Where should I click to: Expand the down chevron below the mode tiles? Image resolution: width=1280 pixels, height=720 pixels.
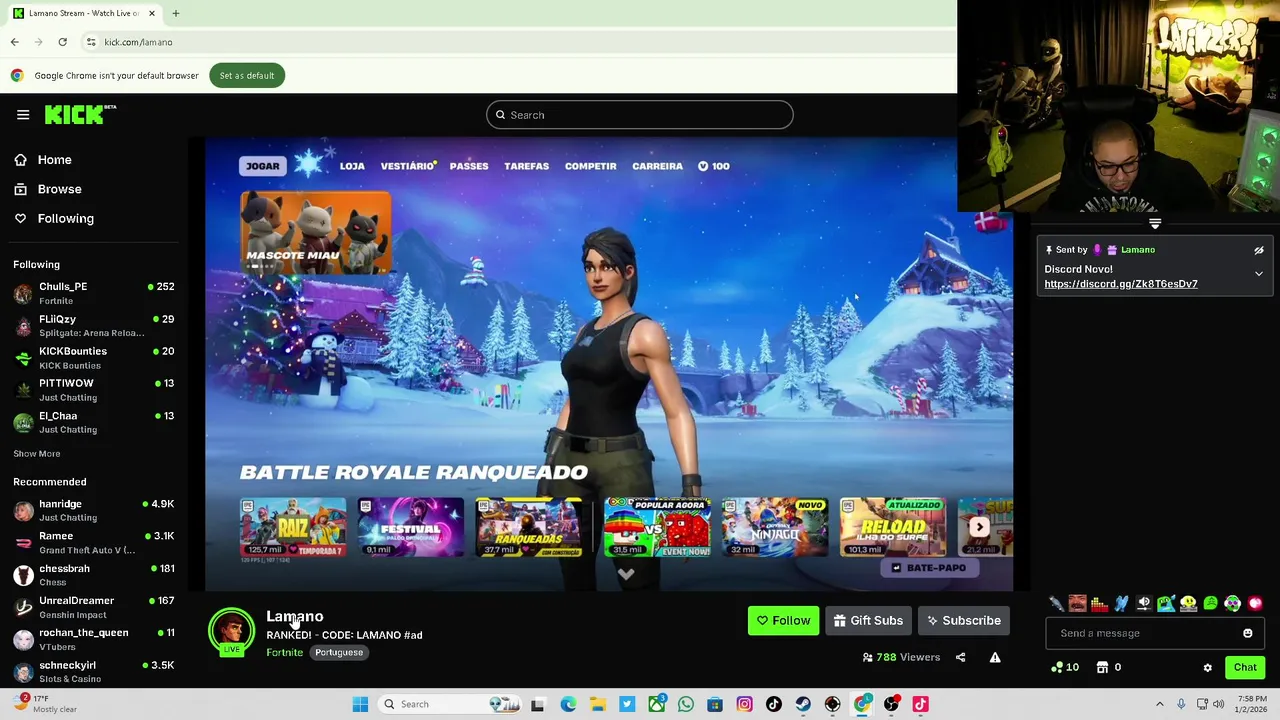click(x=626, y=574)
